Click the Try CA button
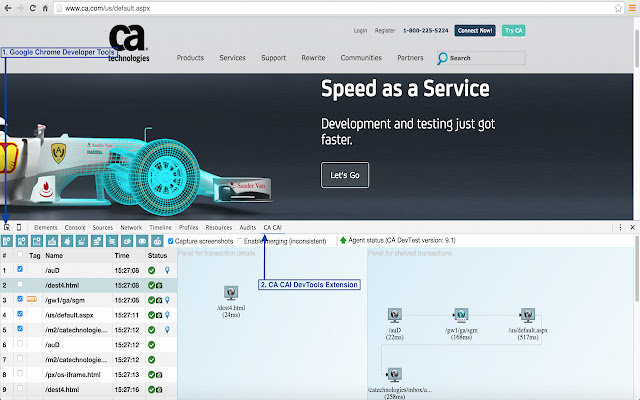 tap(513, 31)
